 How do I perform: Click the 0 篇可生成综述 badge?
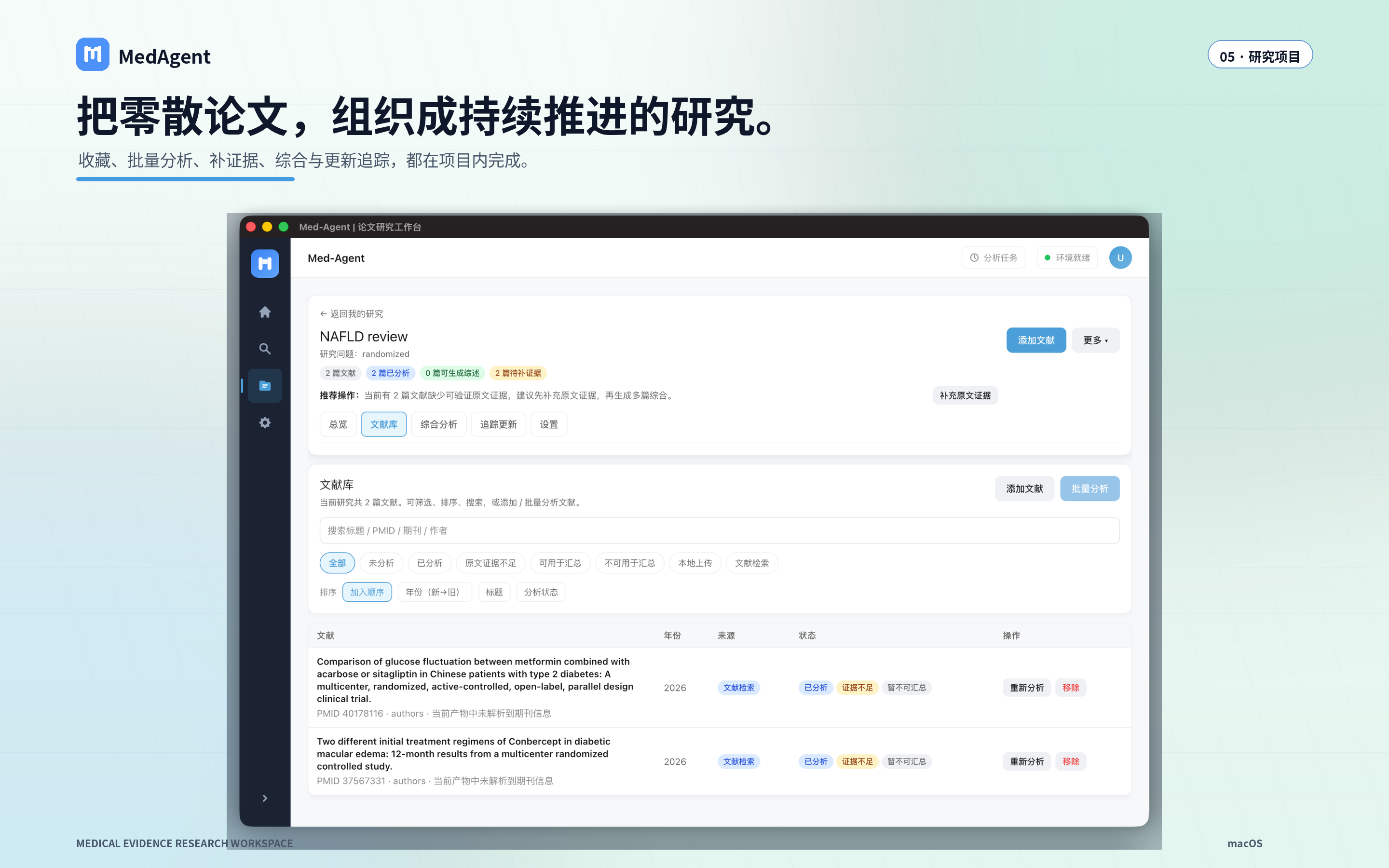[x=452, y=373]
